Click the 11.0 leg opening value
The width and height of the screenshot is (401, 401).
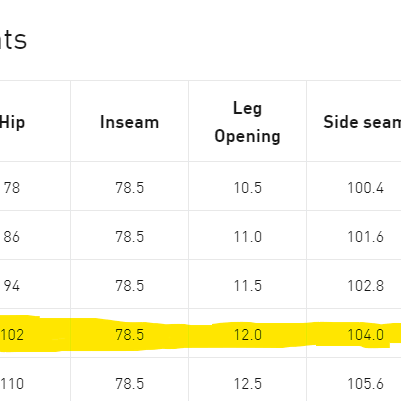pos(247,237)
